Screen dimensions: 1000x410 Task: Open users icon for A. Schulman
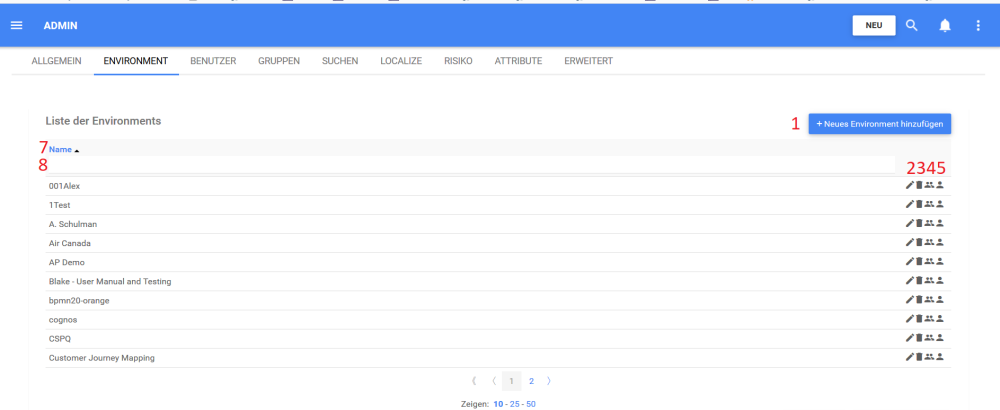pyautogui.click(x=939, y=223)
